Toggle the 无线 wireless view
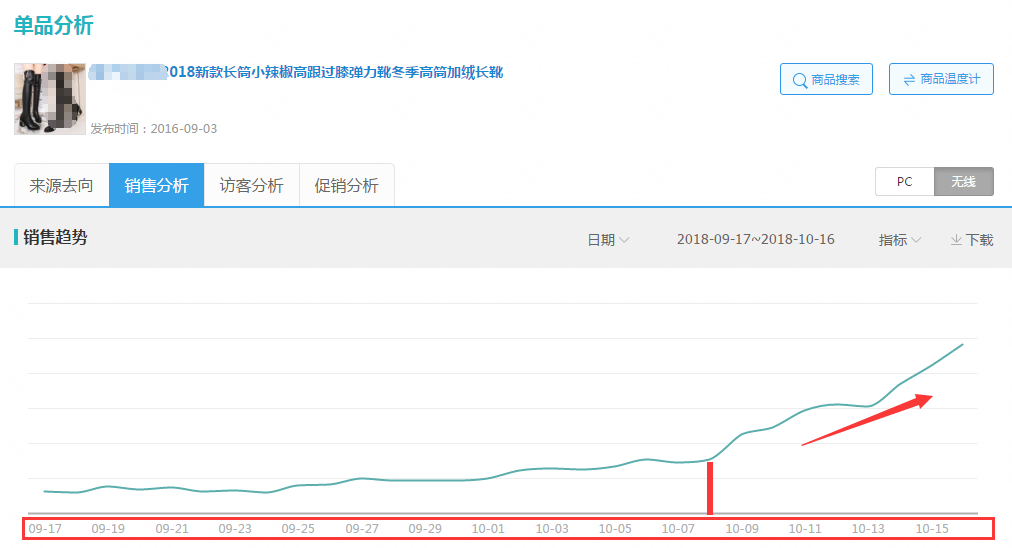 coord(964,181)
